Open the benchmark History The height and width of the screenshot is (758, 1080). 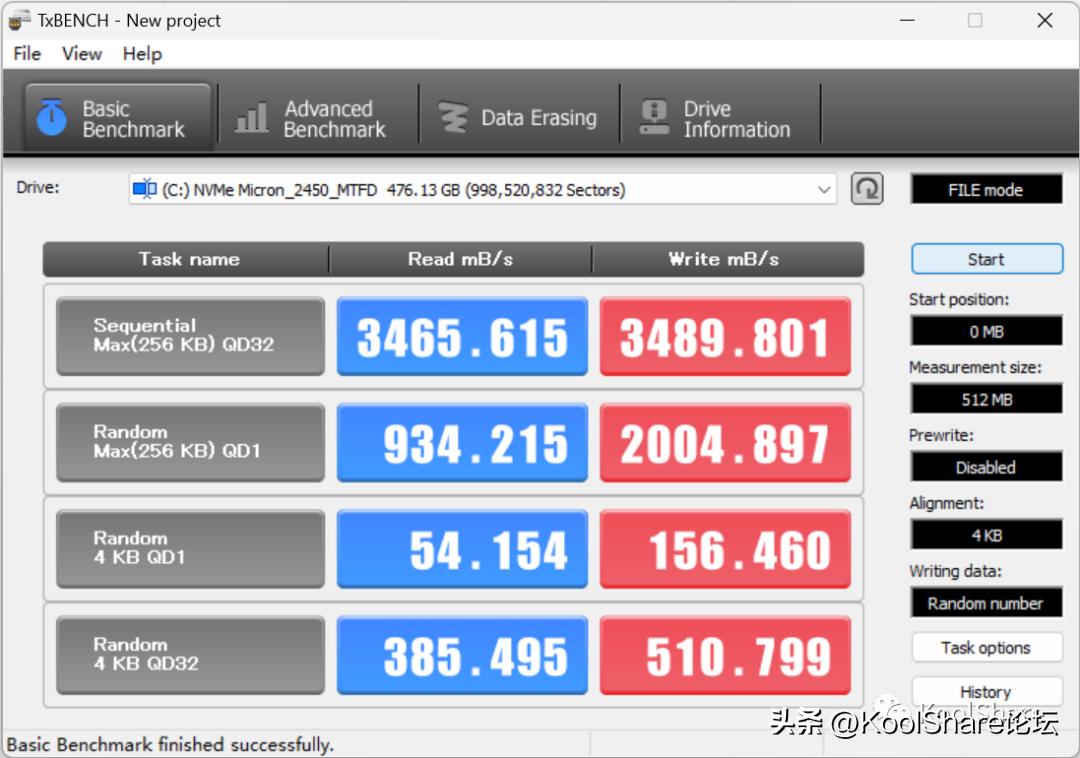986,691
